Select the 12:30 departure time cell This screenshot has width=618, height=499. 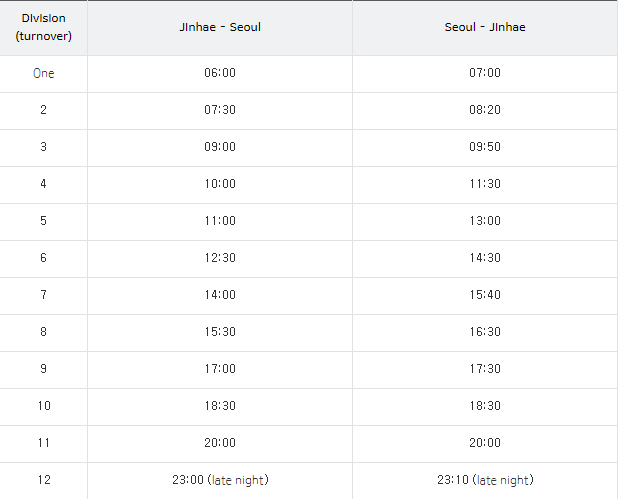pos(220,258)
